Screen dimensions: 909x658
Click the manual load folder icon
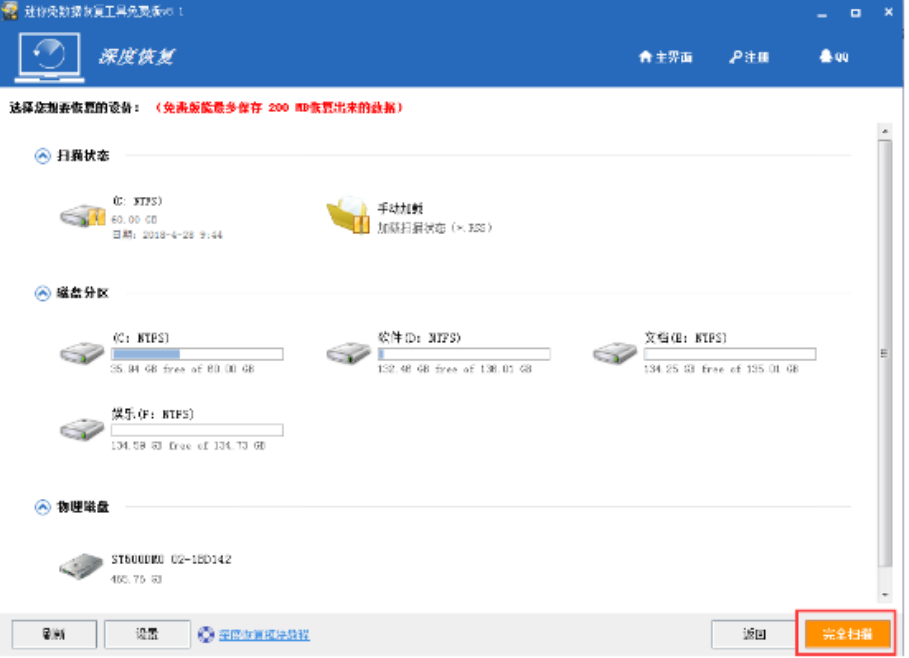coord(349,215)
